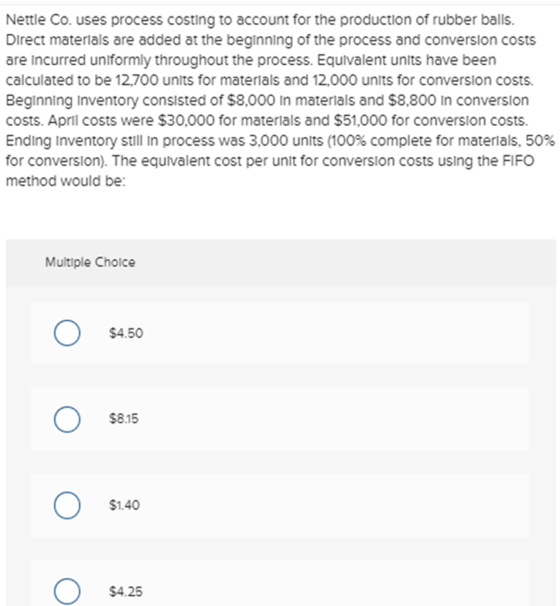Click the "12,700" units figure in question
The width and height of the screenshot is (560, 606).
pos(137,80)
